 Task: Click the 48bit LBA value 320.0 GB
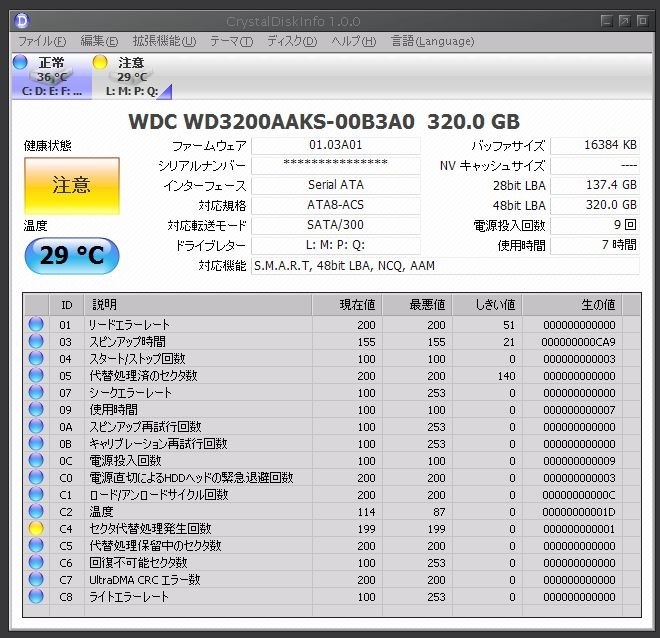595,205
